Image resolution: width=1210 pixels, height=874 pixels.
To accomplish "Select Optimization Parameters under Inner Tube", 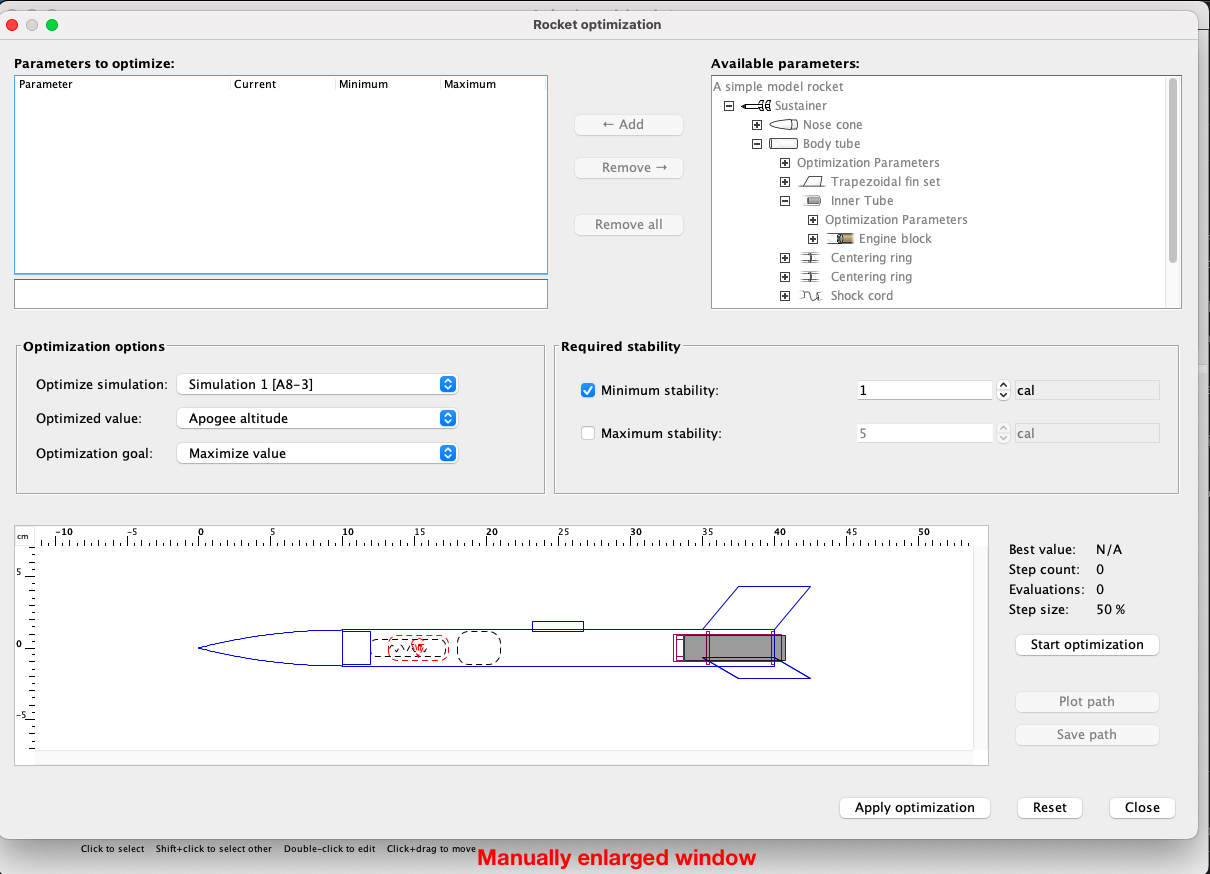I will (x=896, y=219).
